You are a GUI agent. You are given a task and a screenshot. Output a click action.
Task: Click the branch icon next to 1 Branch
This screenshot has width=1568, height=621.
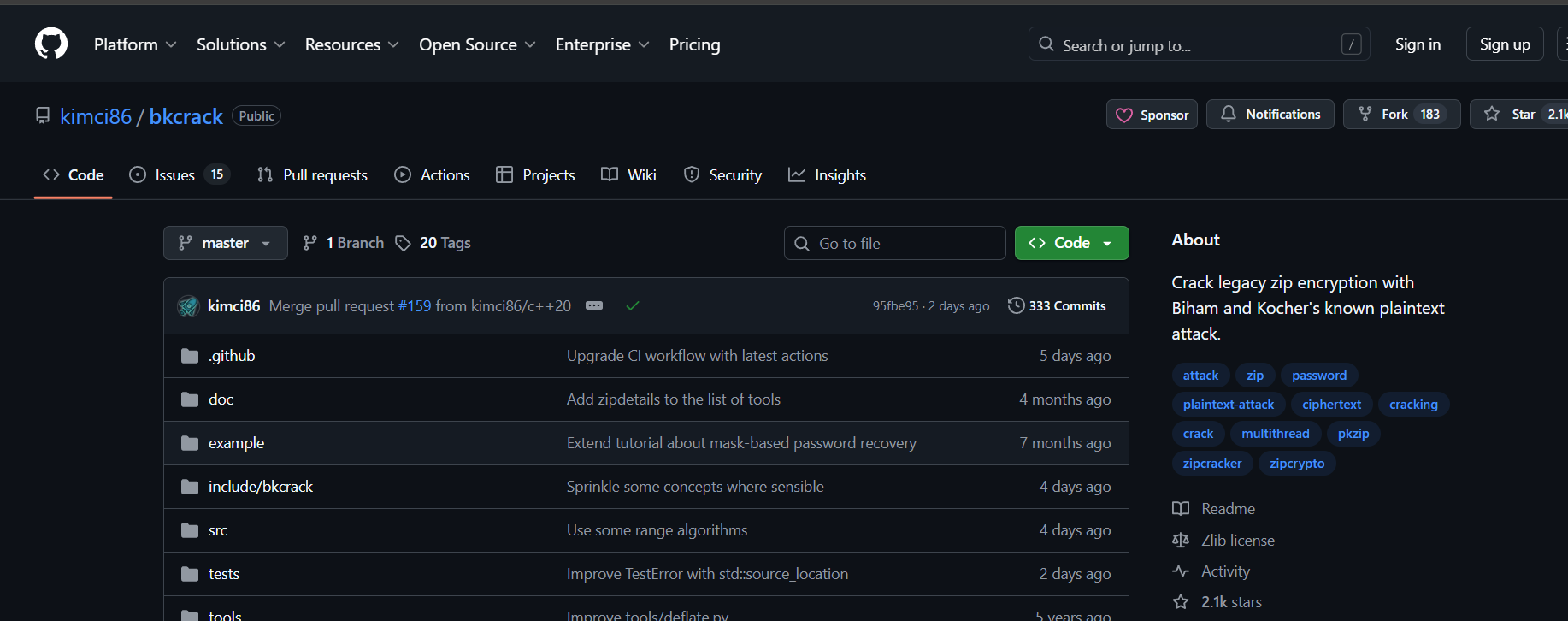pos(310,243)
